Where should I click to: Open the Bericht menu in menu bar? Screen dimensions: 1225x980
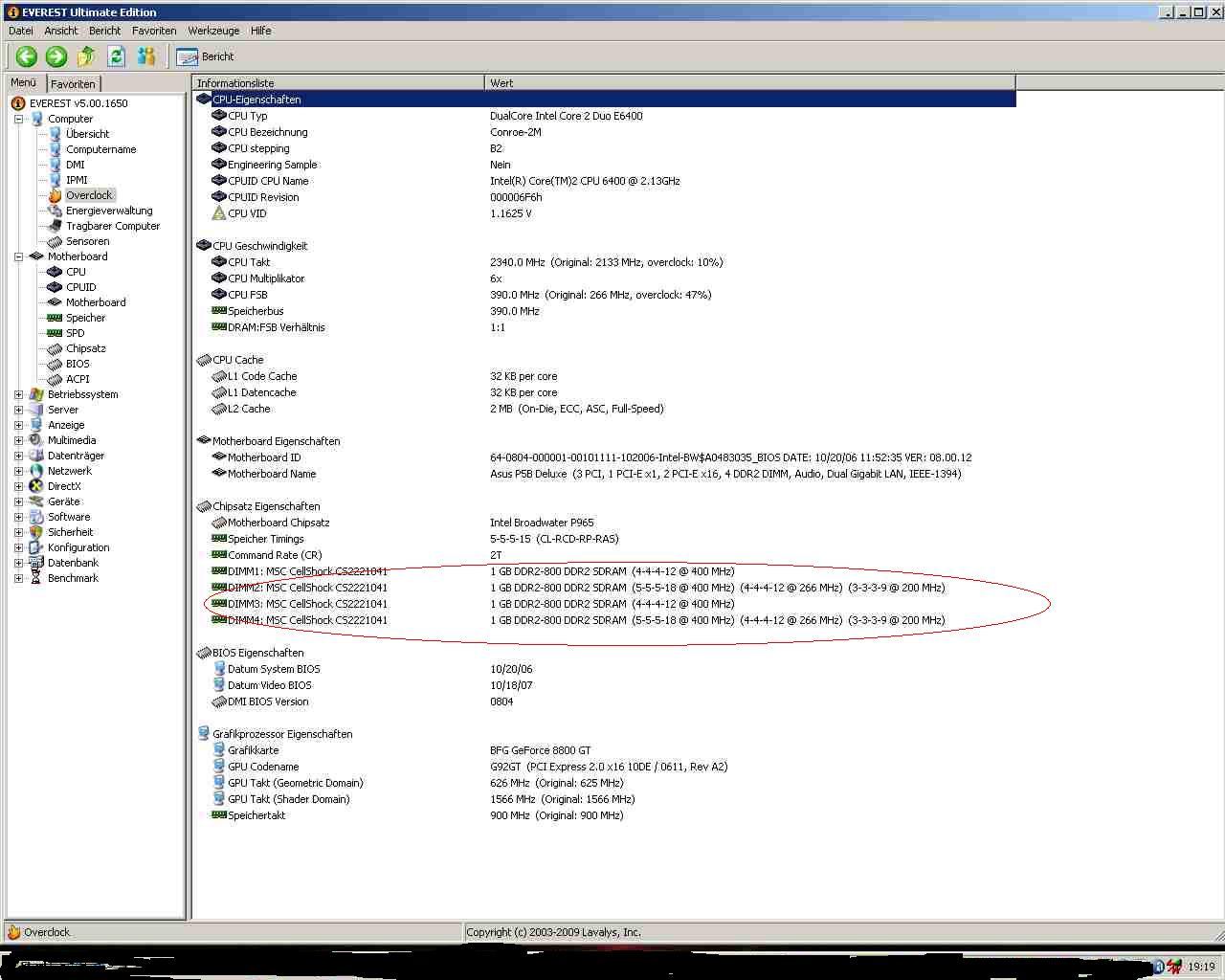(x=105, y=31)
